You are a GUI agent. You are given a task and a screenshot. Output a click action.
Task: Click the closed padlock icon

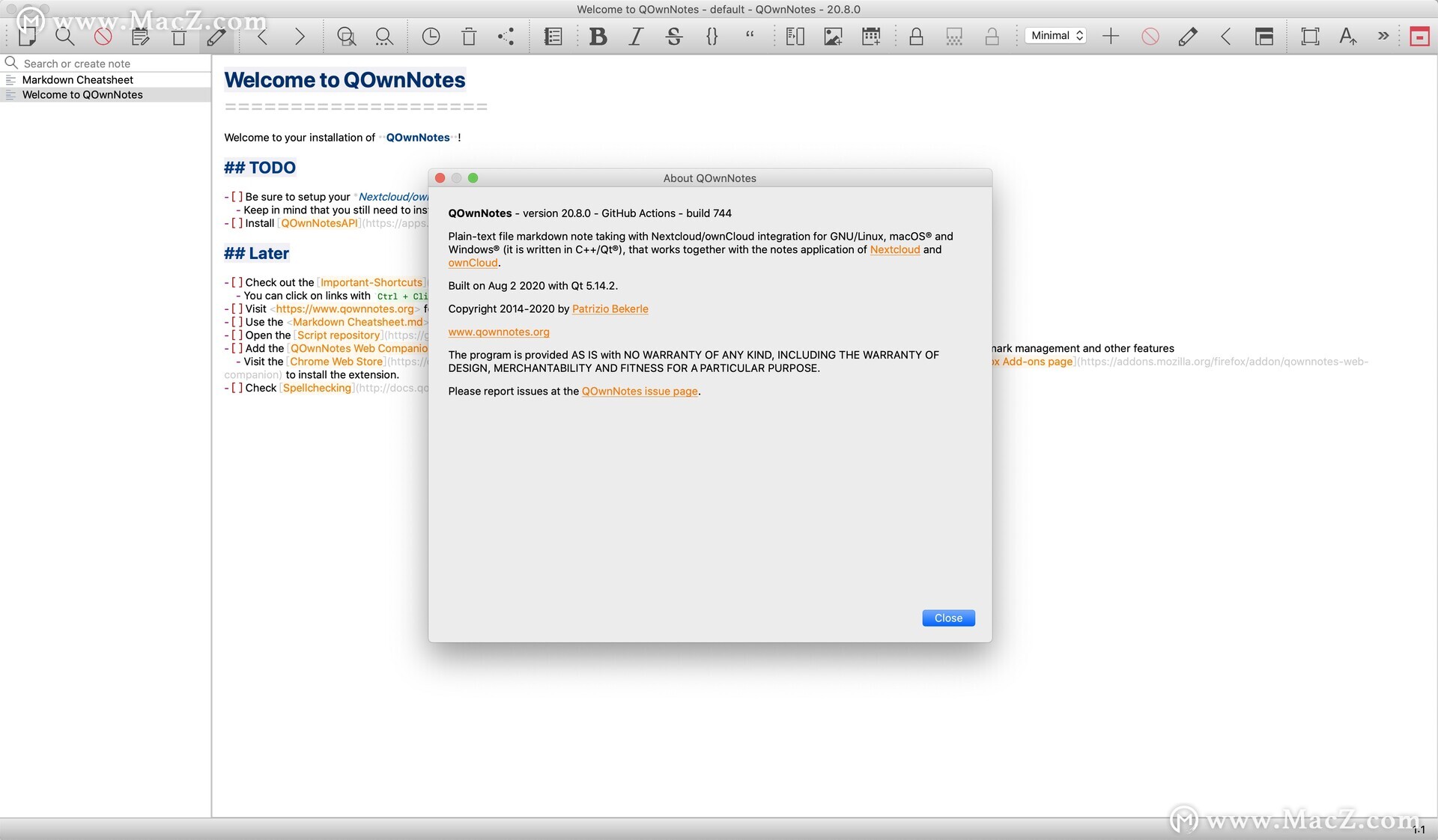click(916, 36)
